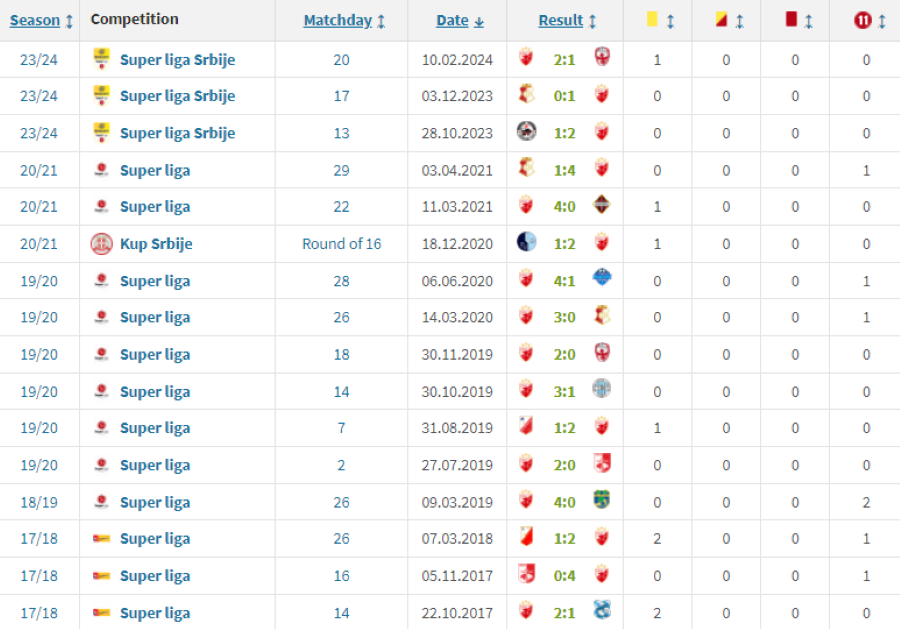Click the Kup Srbije competition logo
This screenshot has height=629, width=900.
coord(102,244)
